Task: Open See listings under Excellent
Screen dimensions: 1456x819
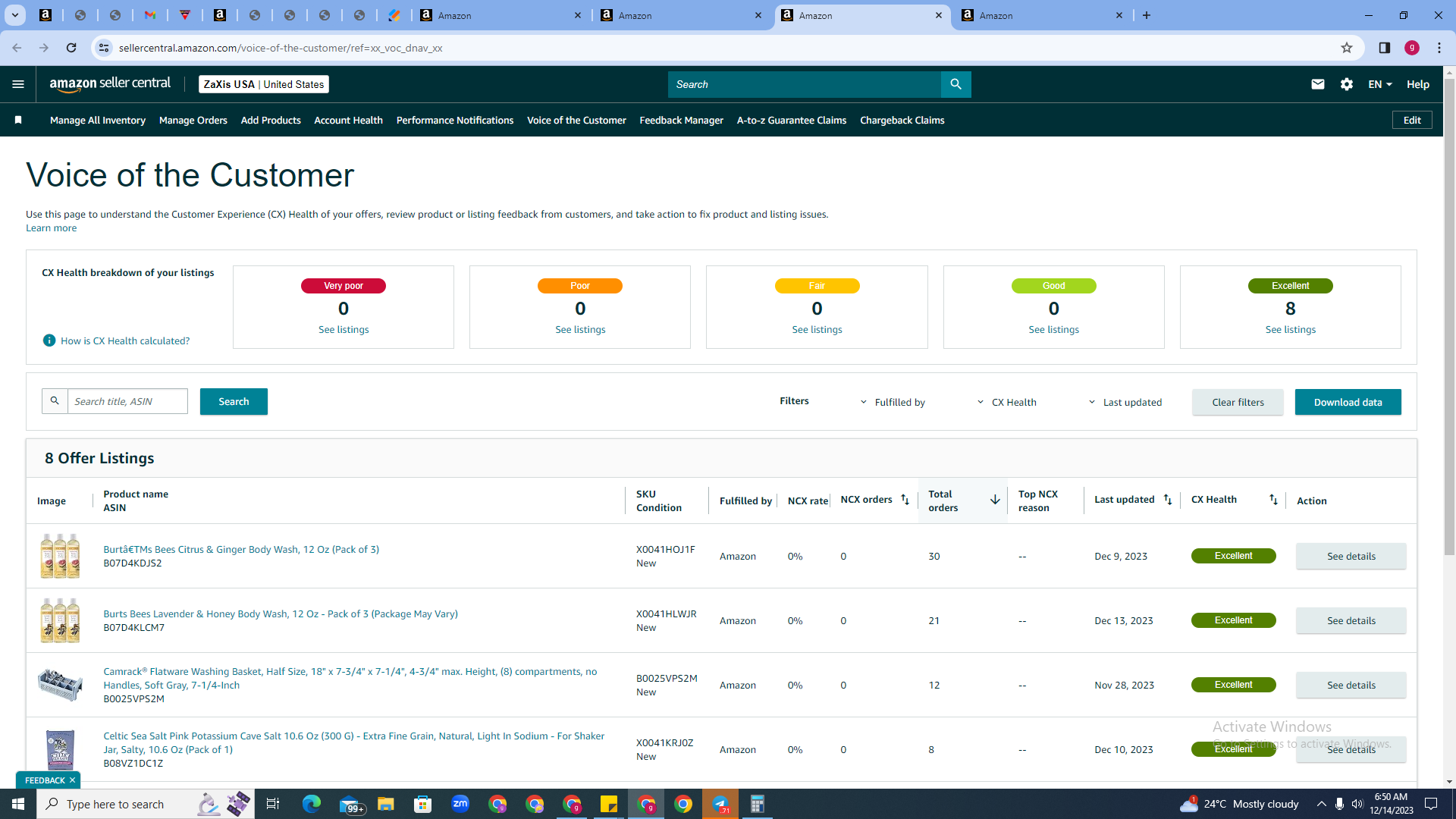Action: pos(1290,329)
